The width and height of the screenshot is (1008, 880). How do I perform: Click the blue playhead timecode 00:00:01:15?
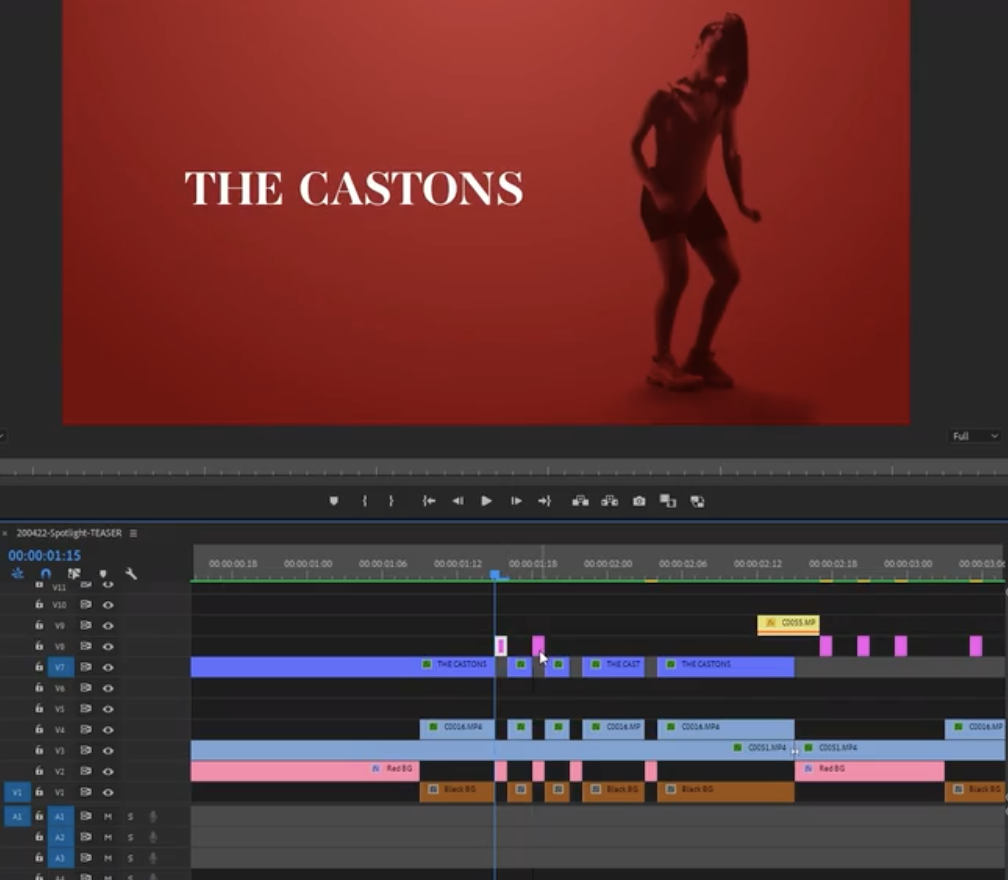(45, 555)
